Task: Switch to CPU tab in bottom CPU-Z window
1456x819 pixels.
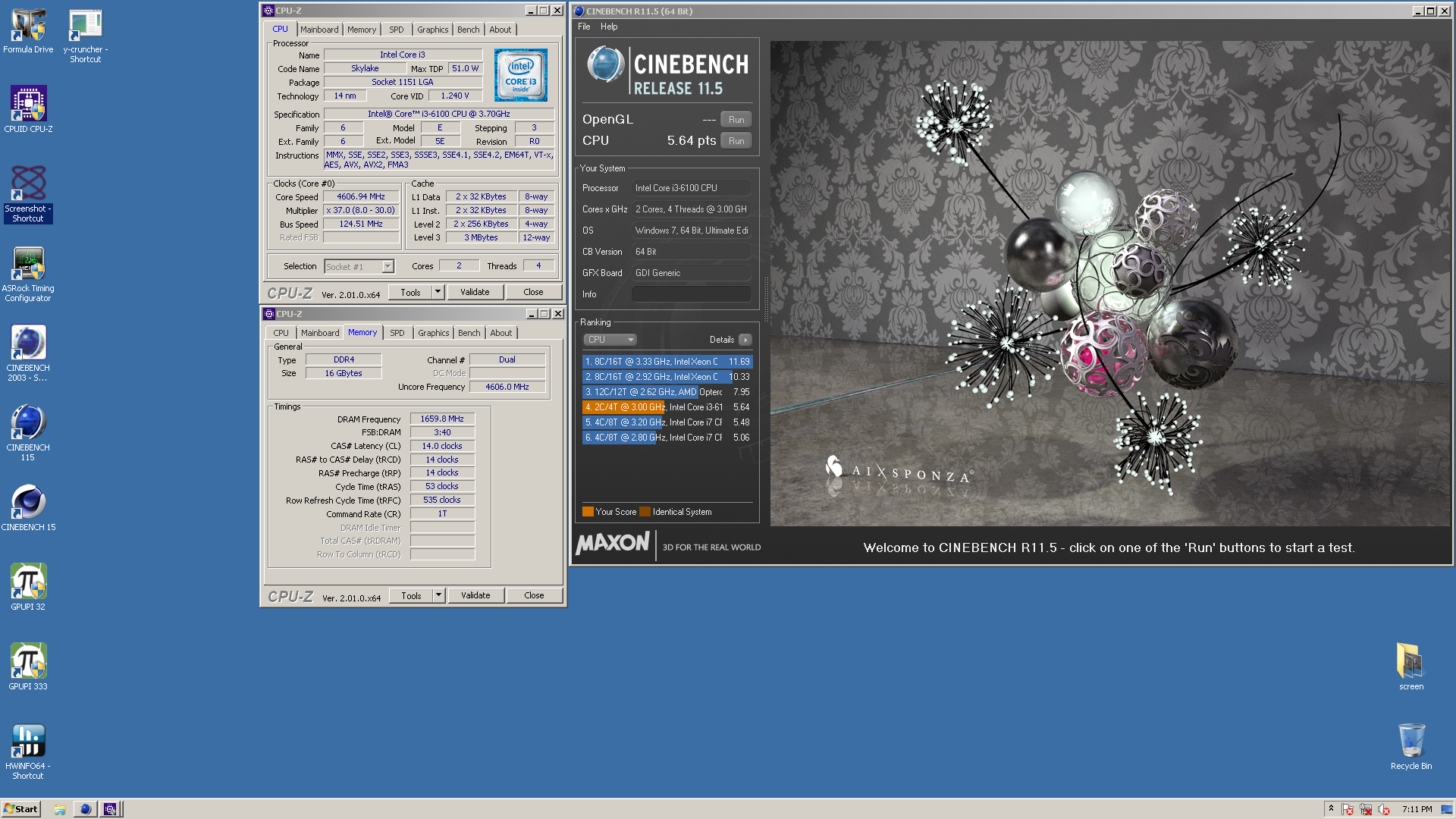Action: point(281,333)
